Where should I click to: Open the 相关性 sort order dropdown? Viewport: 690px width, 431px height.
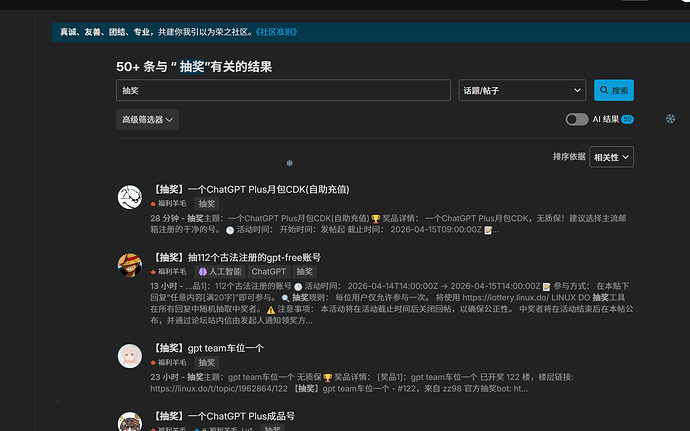612,157
